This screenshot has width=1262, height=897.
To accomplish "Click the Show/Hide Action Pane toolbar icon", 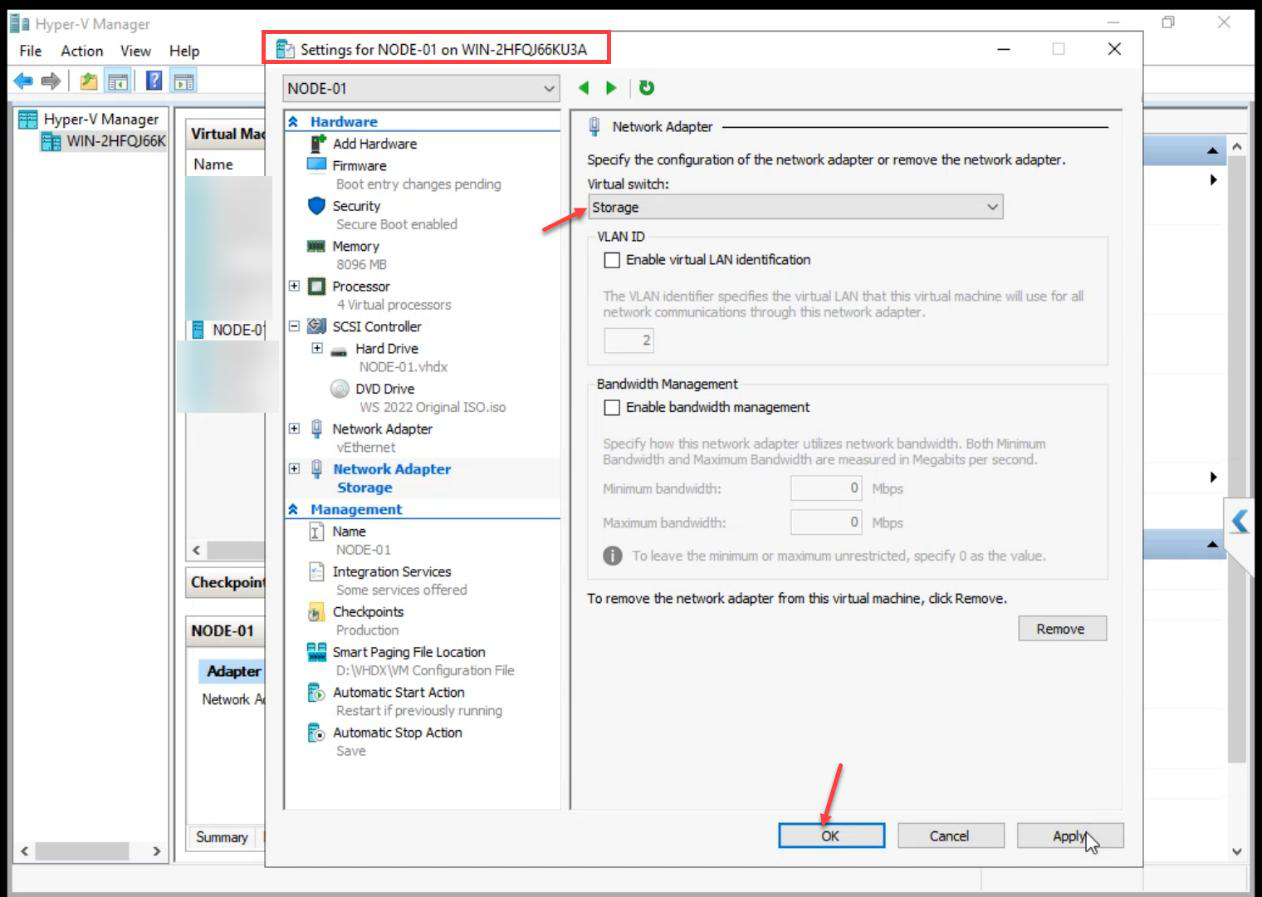I will coord(183,81).
